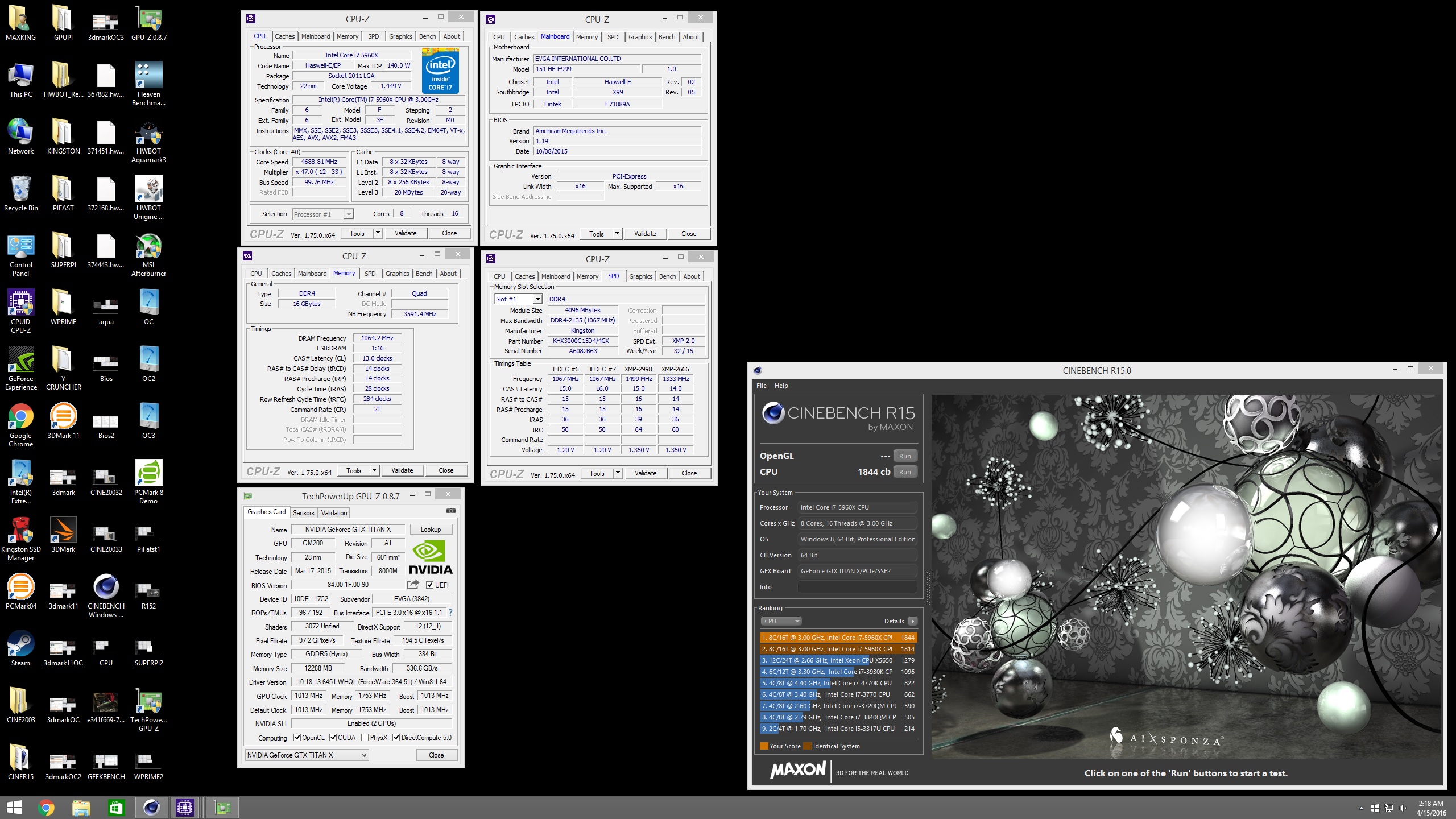Toggle the CUDA checkbox in GPU-Z
The width and height of the screenshot is (1456, 819).
tap(333, 738)
